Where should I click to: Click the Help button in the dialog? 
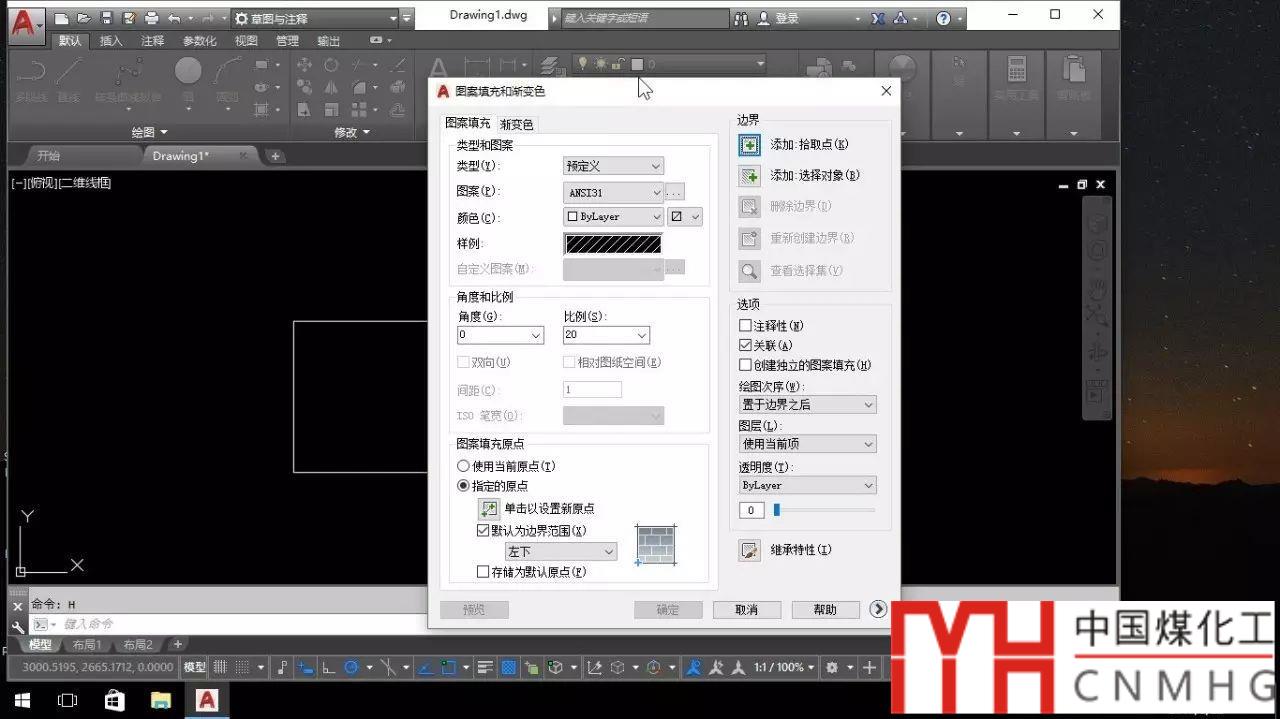pos(825,610)
